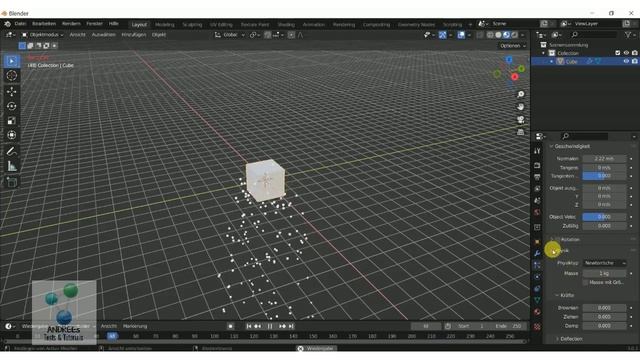
Task: Hide the Cube with its eye icon
Action: point(626,61)
